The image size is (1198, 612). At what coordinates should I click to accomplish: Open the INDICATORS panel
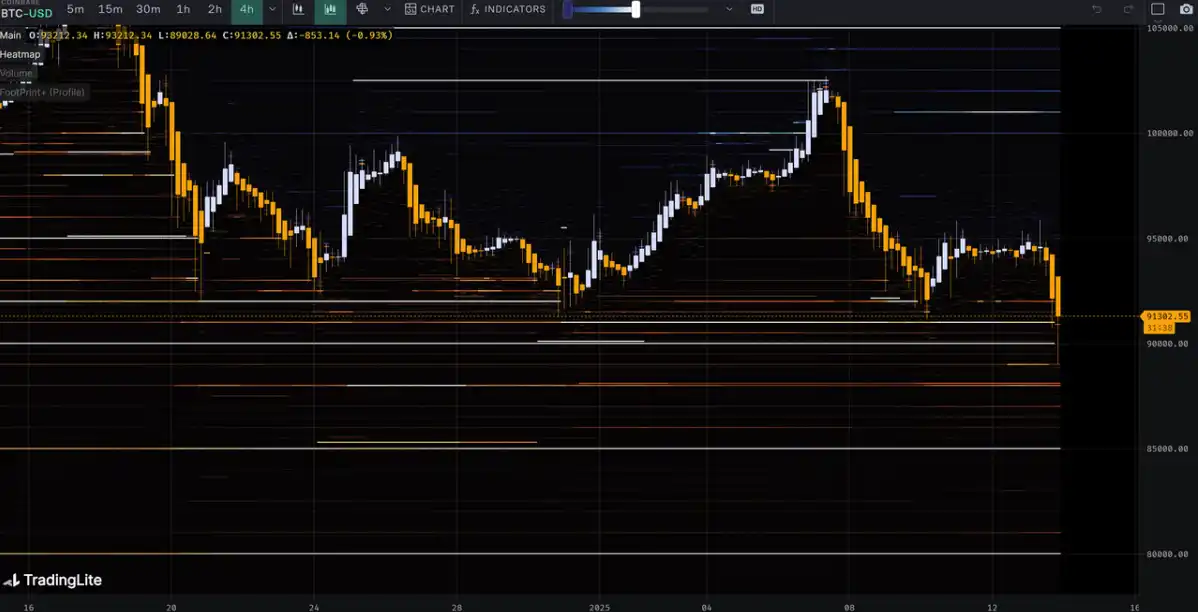coord(508,9)
